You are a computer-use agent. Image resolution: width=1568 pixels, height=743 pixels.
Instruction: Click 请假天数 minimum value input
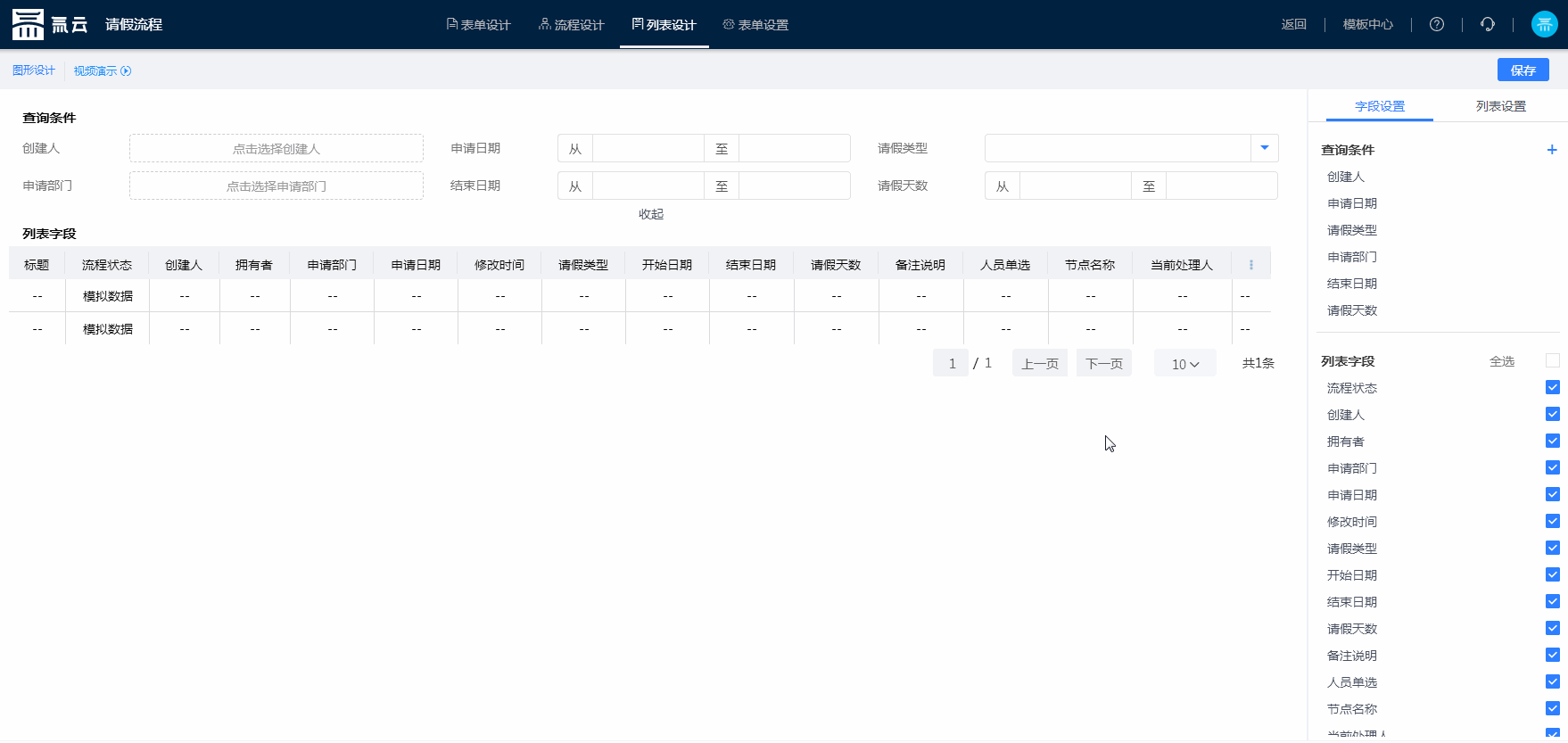1076,186
